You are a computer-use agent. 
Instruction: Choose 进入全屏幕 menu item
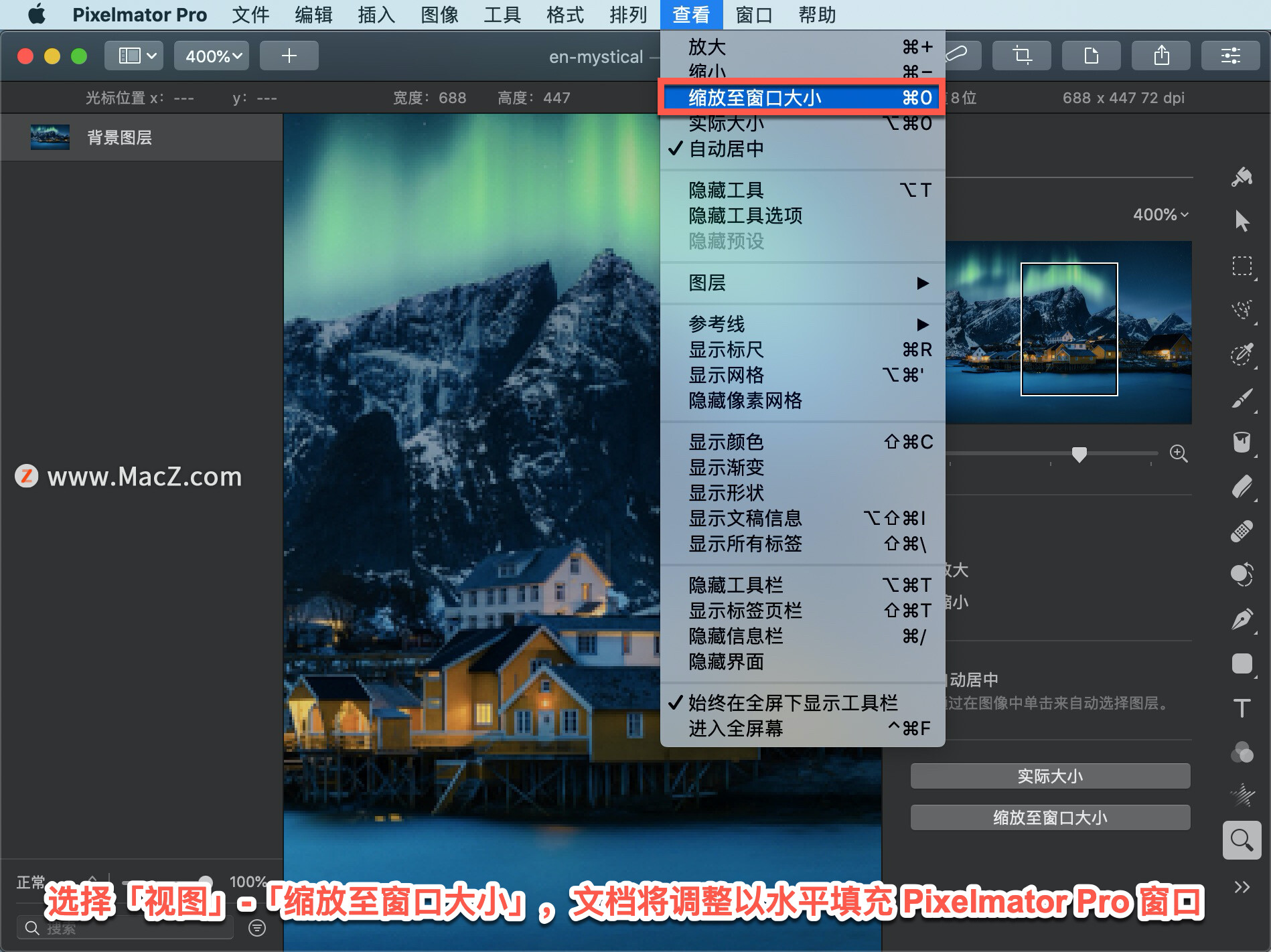[x=802, y=728]
